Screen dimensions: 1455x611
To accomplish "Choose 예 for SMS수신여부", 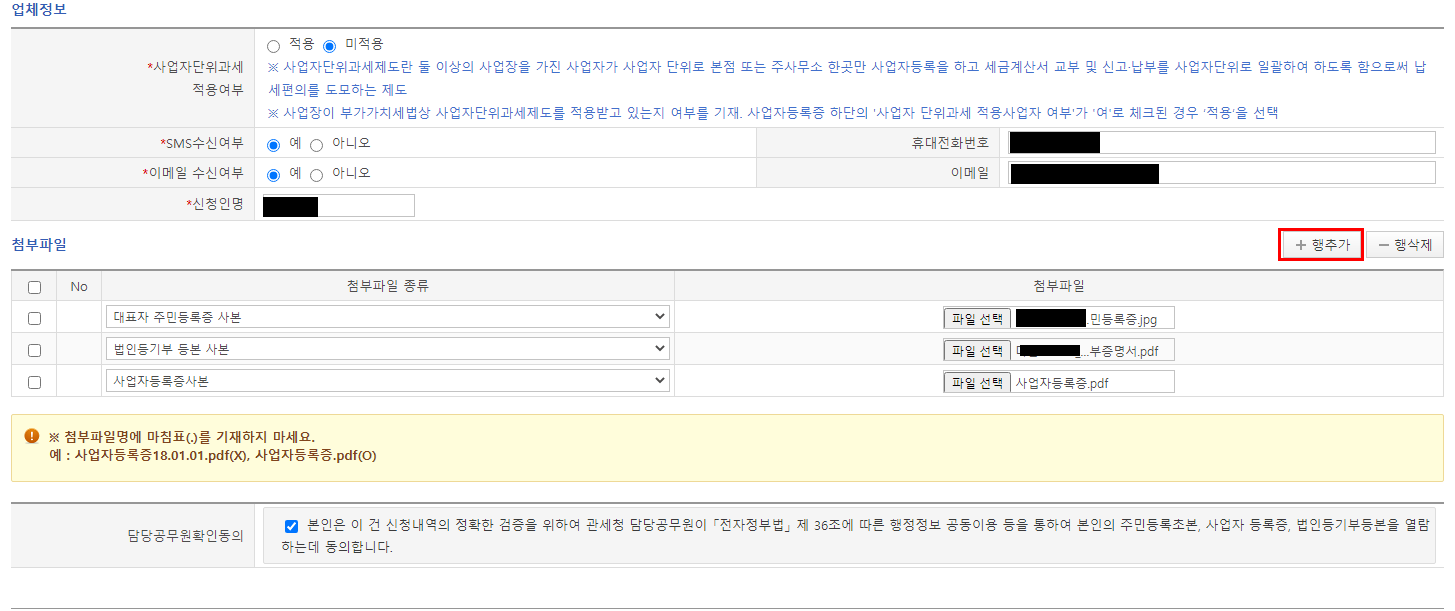I will click(273, 145).
